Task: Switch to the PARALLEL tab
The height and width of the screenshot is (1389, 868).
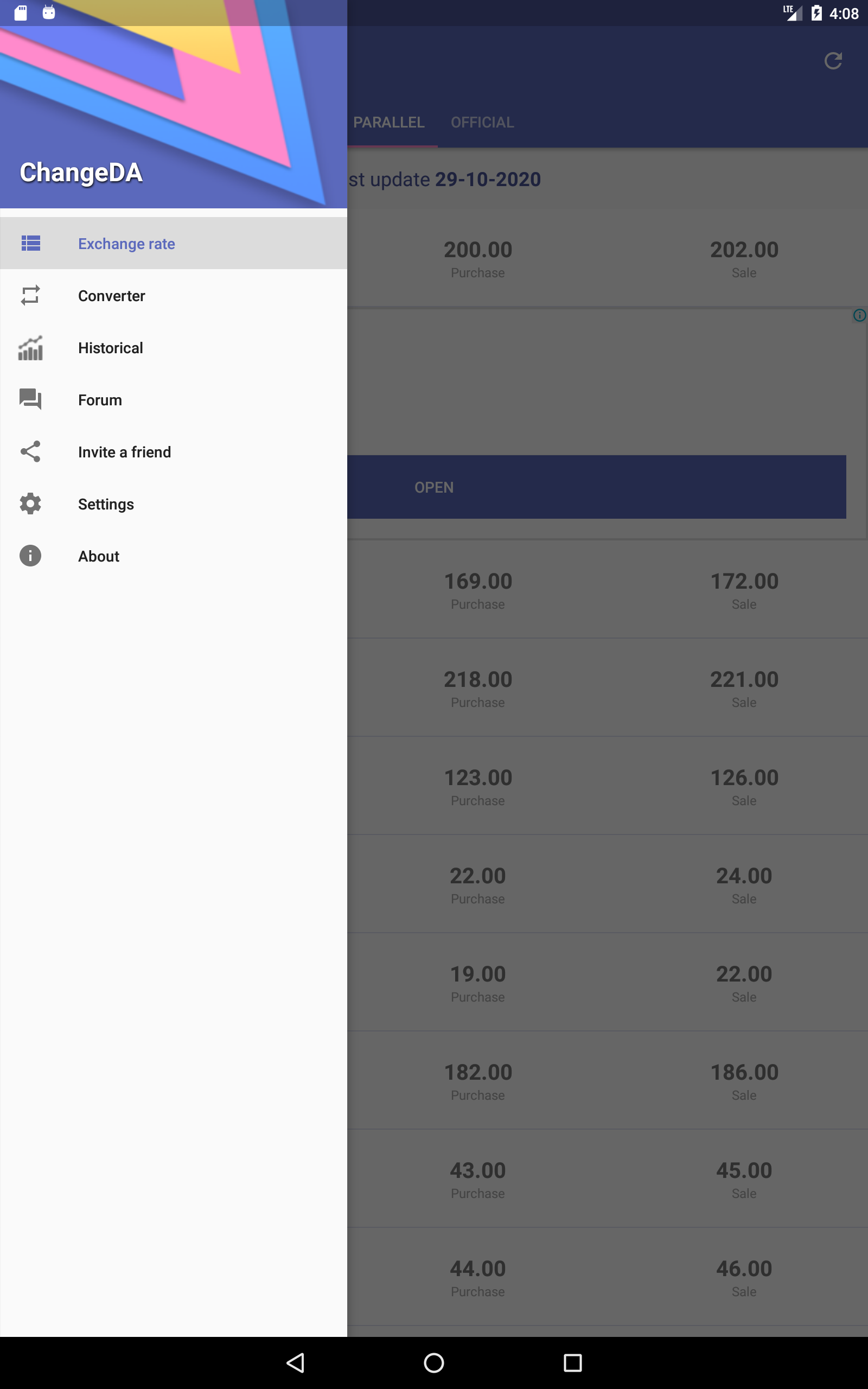Action: click(x=388, y=122)
